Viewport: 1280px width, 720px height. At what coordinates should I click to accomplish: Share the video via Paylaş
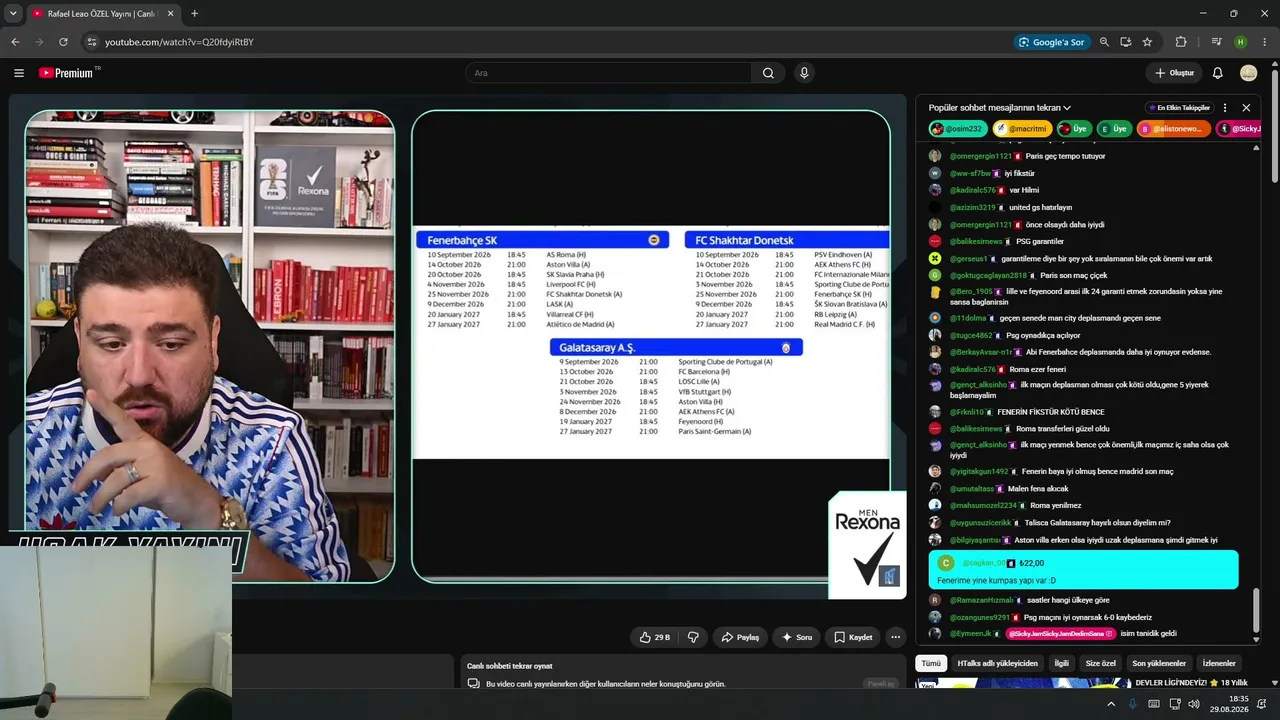click(x=740, y=637)
